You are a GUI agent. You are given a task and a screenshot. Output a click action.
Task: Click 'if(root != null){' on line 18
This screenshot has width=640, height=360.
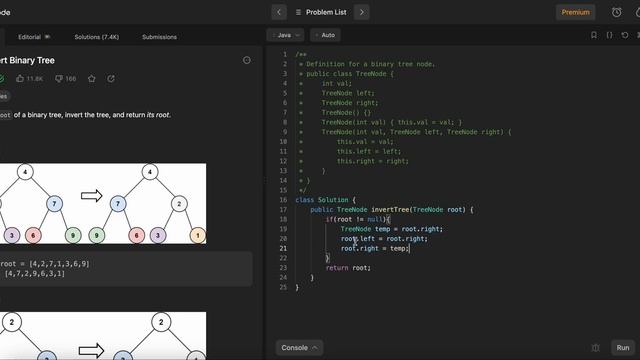click(358, 219)
